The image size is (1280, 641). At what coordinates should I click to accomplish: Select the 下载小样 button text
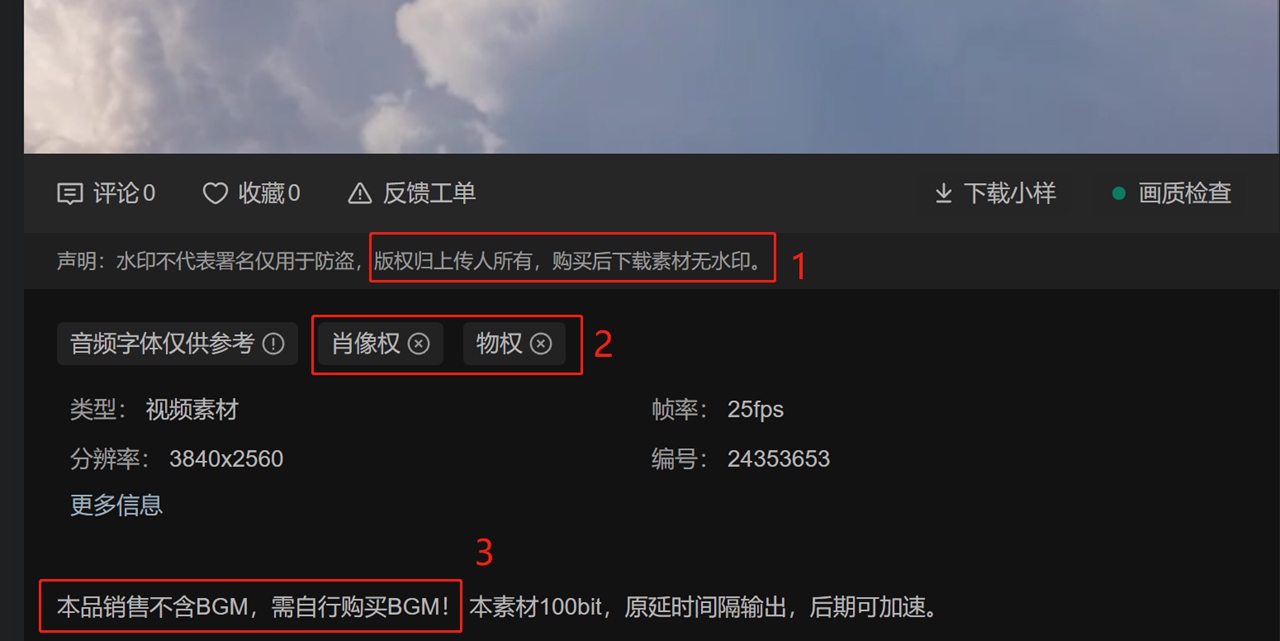tap(1009, 193)
